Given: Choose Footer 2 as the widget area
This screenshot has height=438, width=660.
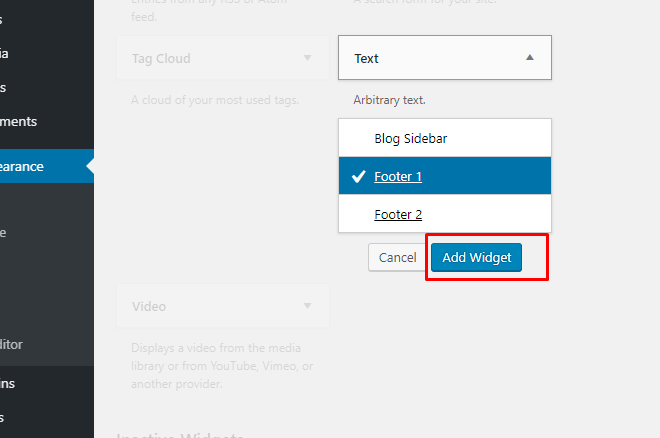Looking at the screenshot, I should [x=444, y=214].
